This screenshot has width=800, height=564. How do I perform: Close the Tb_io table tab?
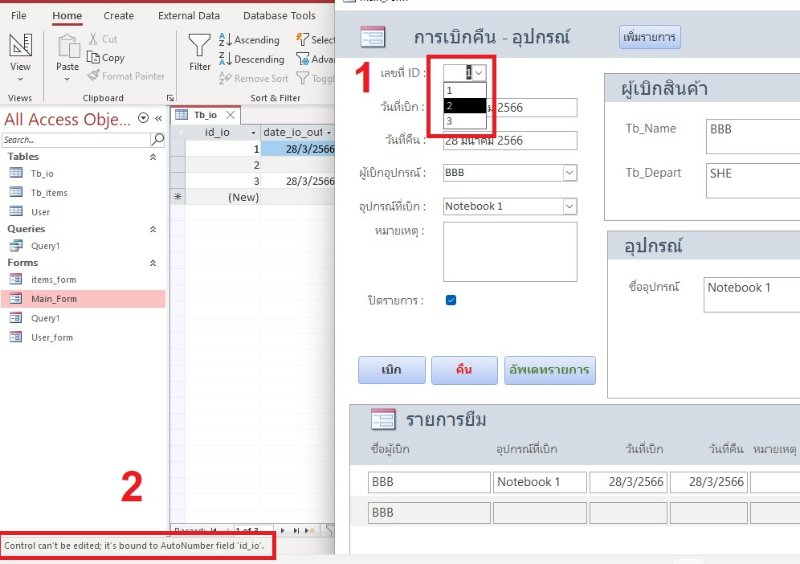229,115
